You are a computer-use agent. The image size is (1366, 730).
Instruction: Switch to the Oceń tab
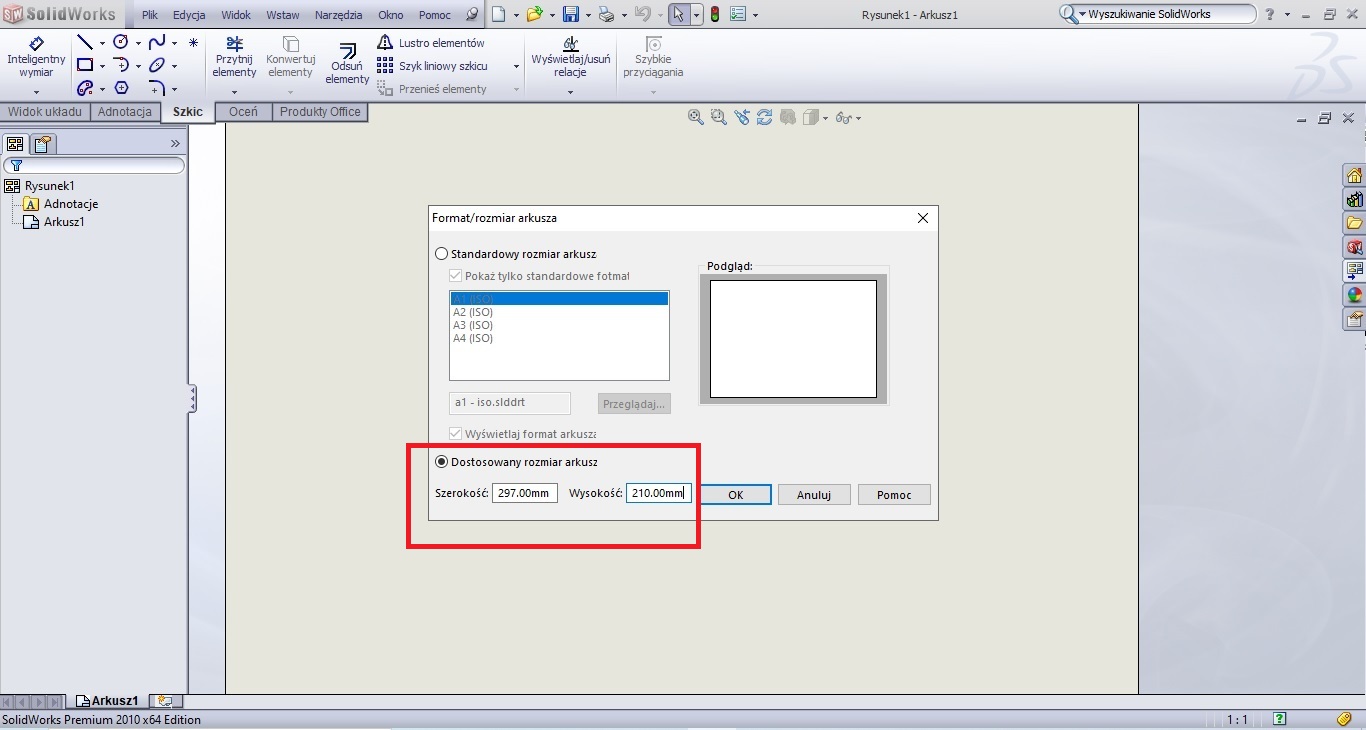pyautogui.click(x=243, y=112)
